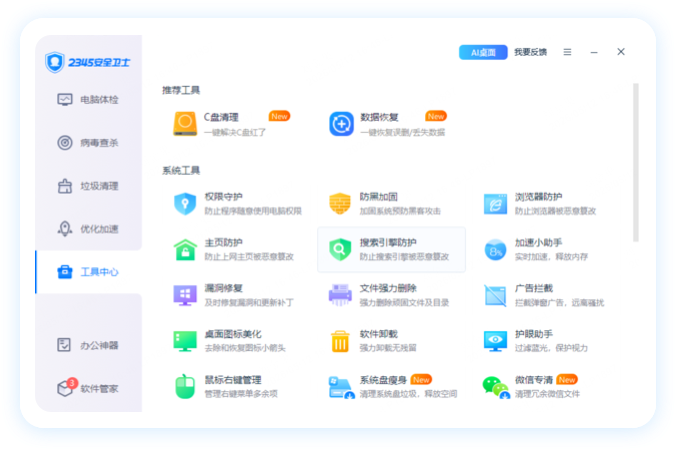This screenshot has width=676, height=450.
Task: Click the 桌面图标美化 green monitor icon
Action: (x=185, y=341)
